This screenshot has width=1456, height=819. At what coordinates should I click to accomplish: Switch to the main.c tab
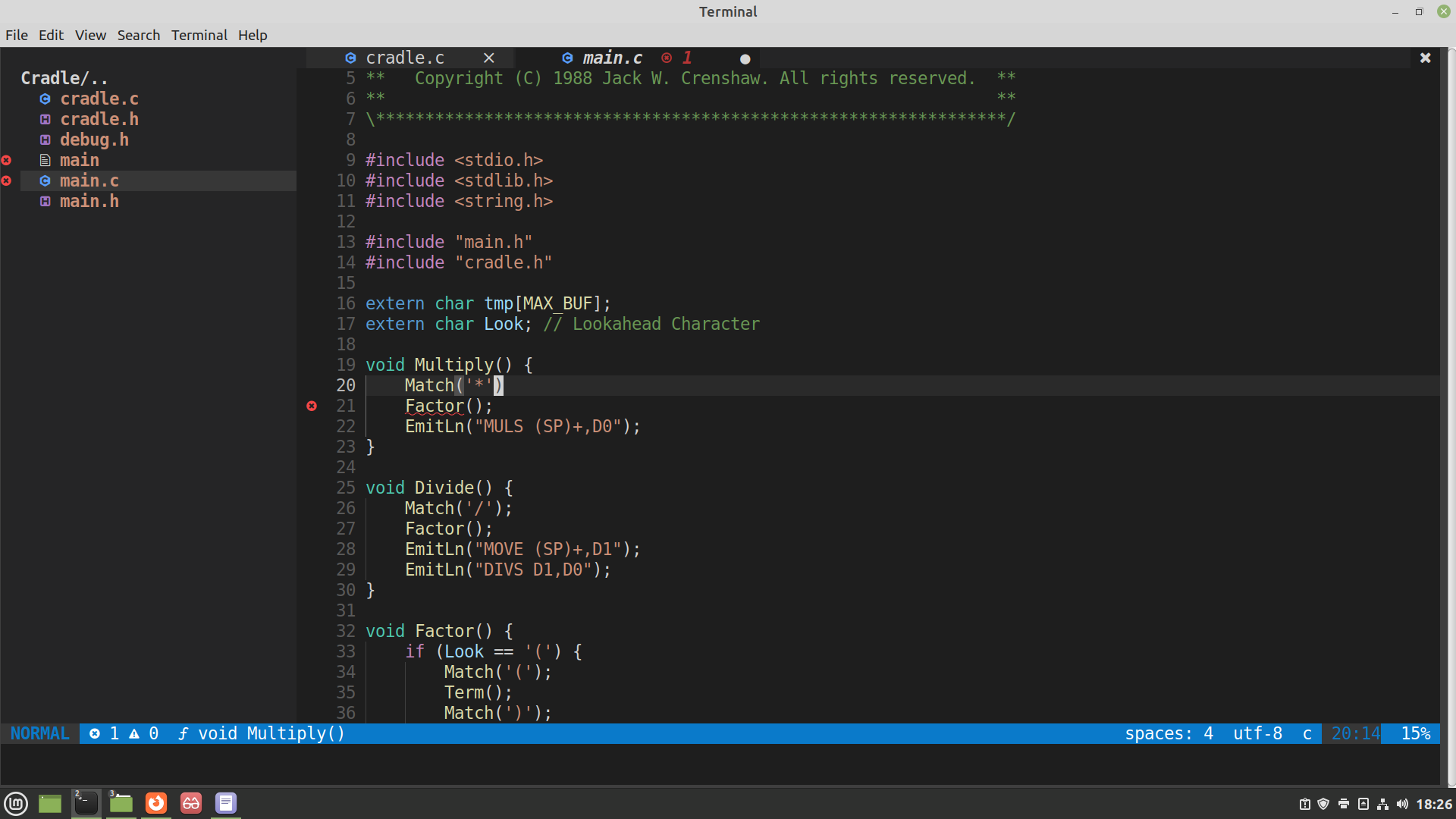pos(613,58)
